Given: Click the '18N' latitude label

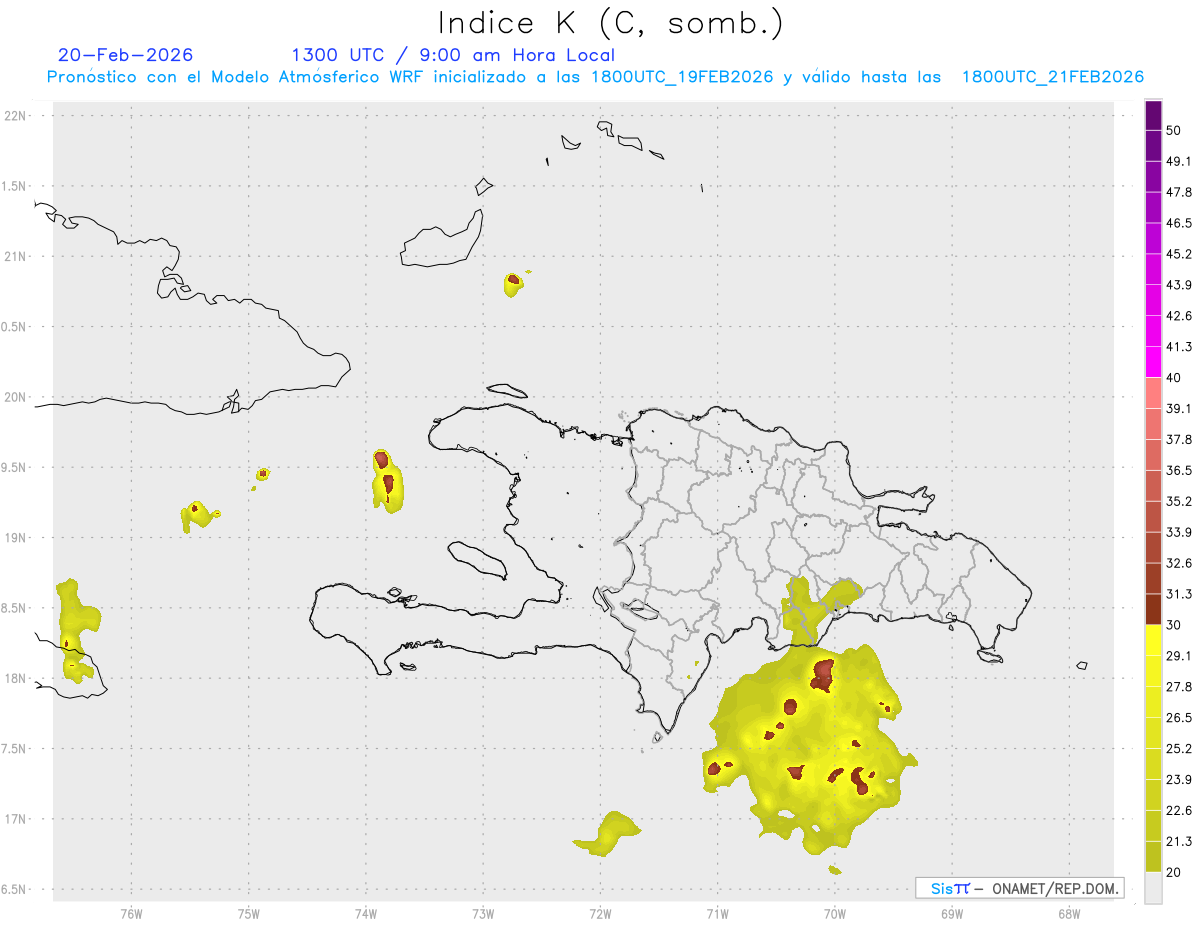Looking at the screenshot, I should (16, 678).
